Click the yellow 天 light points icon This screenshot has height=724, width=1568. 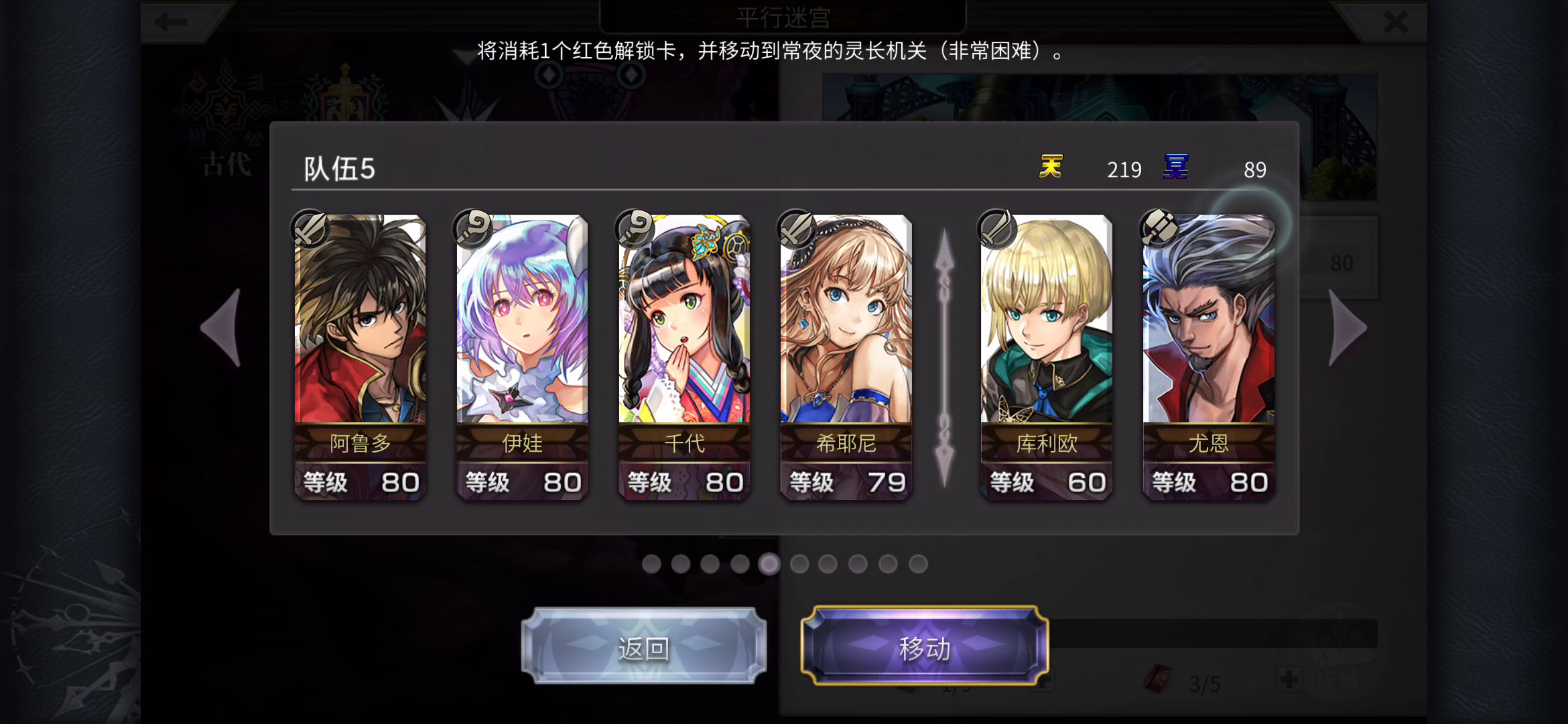[1051, 166]
